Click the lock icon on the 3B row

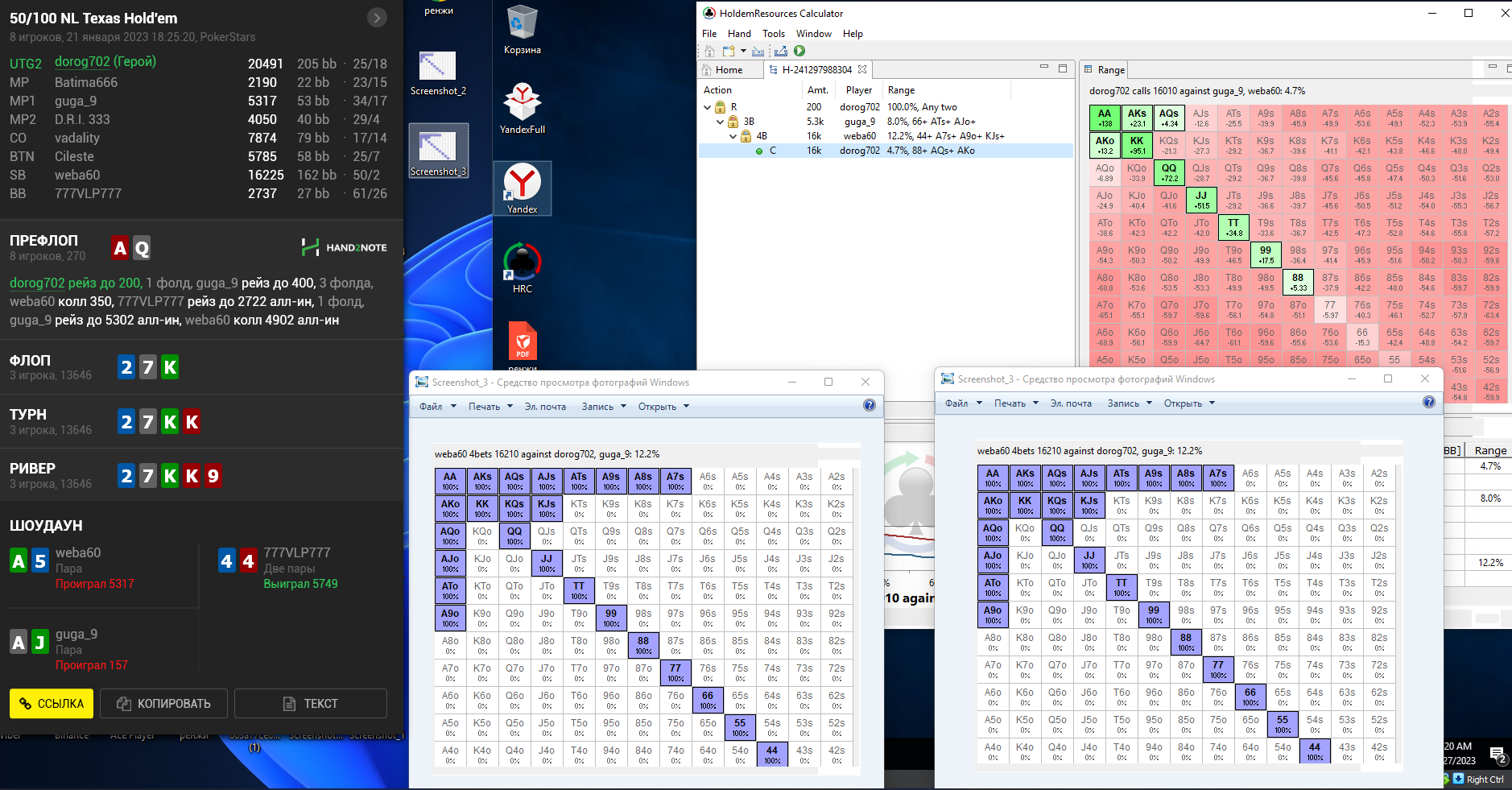pyautogui.click(x=733, y=122)
